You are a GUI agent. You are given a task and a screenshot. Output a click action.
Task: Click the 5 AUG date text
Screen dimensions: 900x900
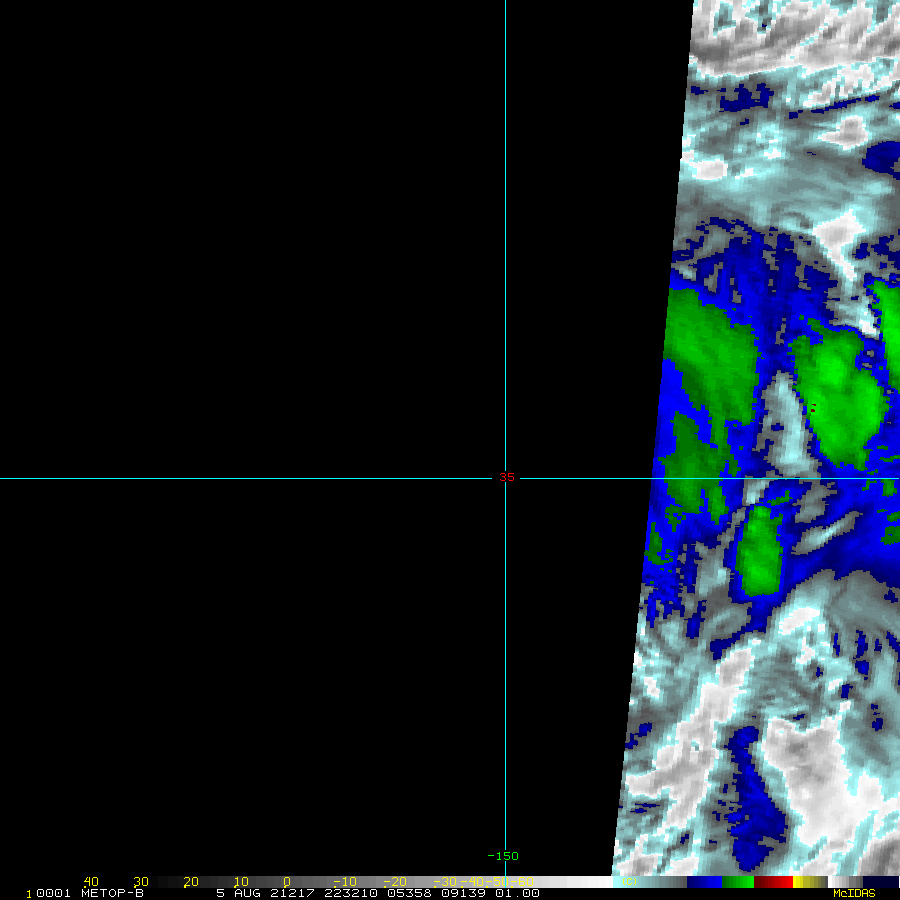click(238, 893)
